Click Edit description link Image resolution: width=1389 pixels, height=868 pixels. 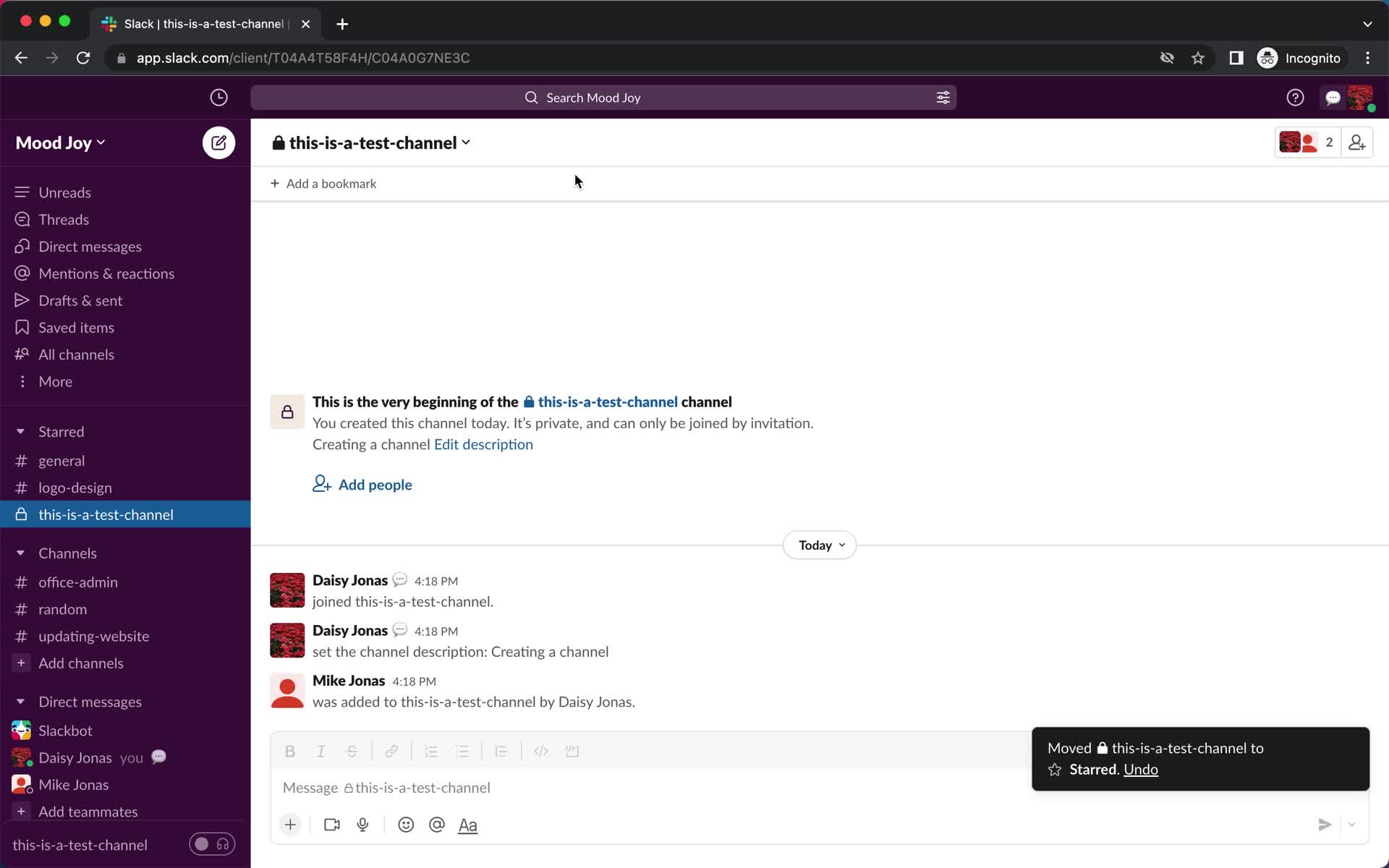click(x=484, y=443)
